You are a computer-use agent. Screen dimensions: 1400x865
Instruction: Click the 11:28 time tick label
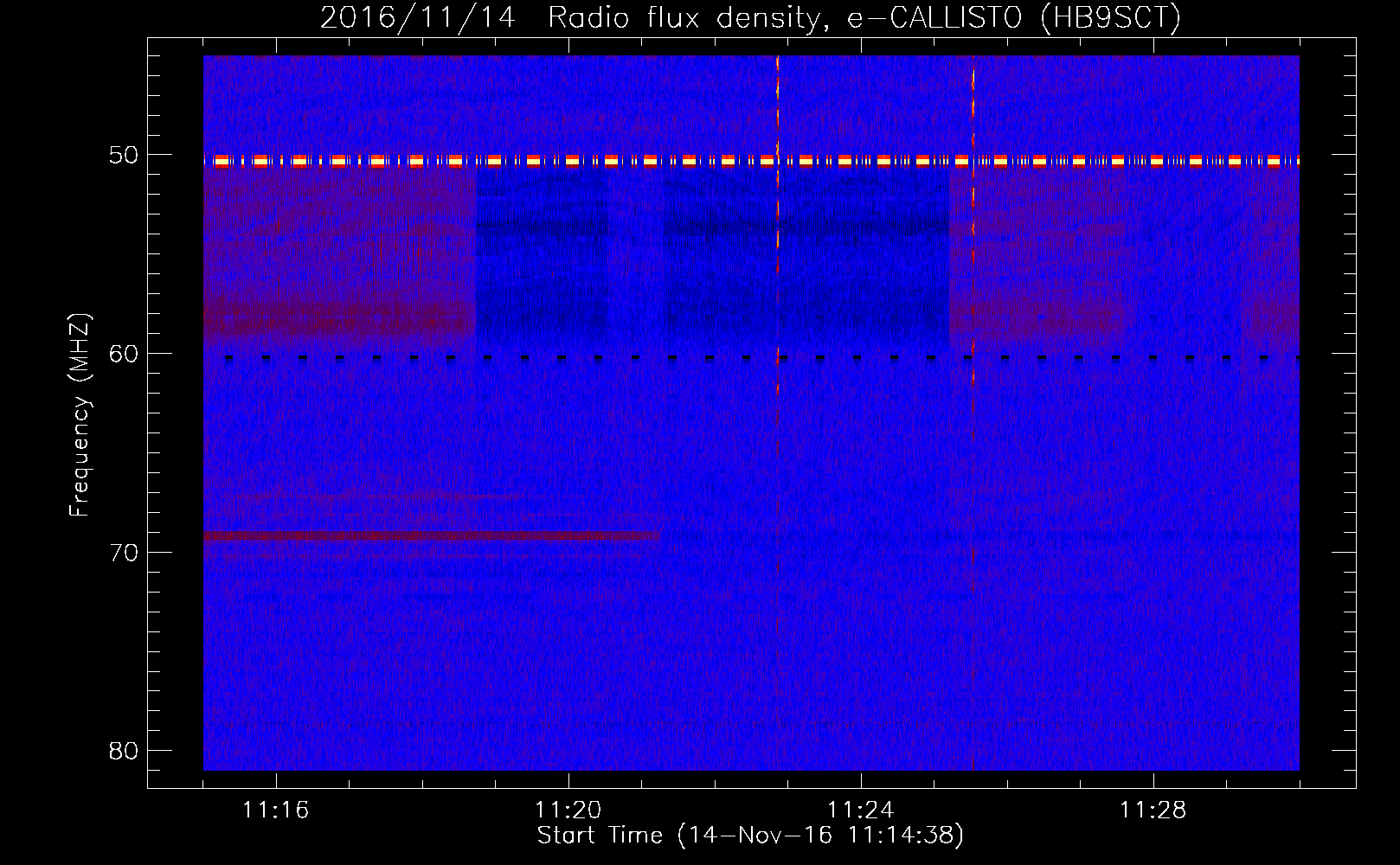click(1153, 811)
